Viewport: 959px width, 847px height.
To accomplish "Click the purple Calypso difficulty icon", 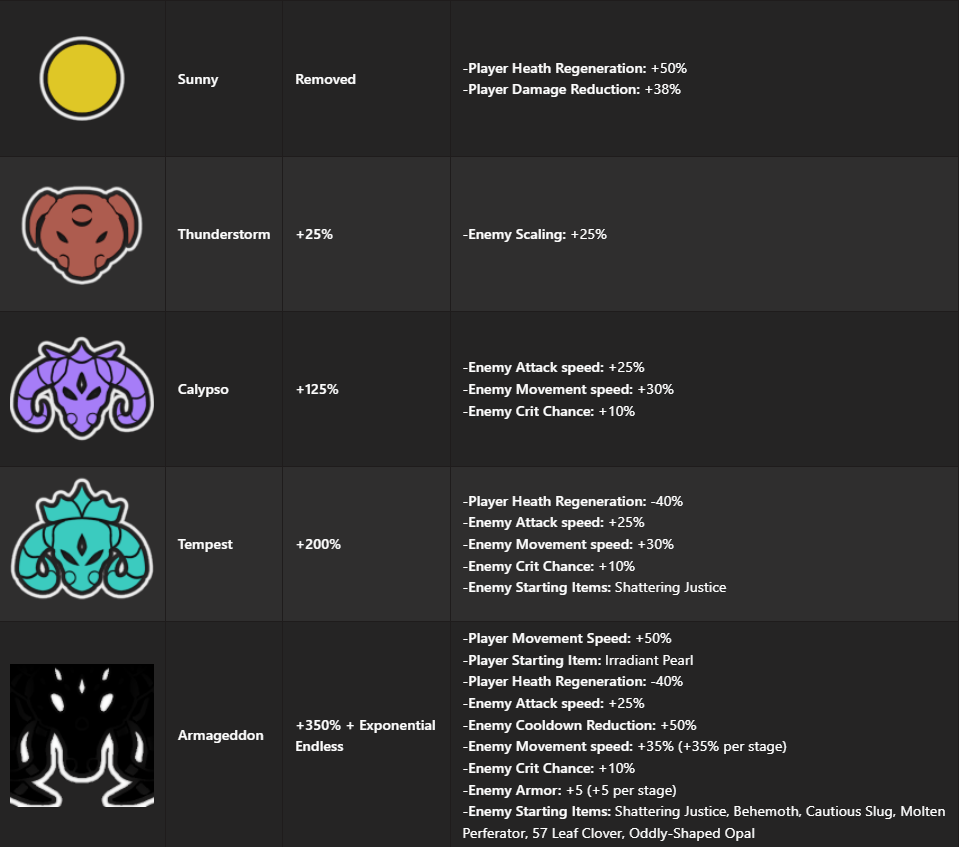I will [82, 389].
